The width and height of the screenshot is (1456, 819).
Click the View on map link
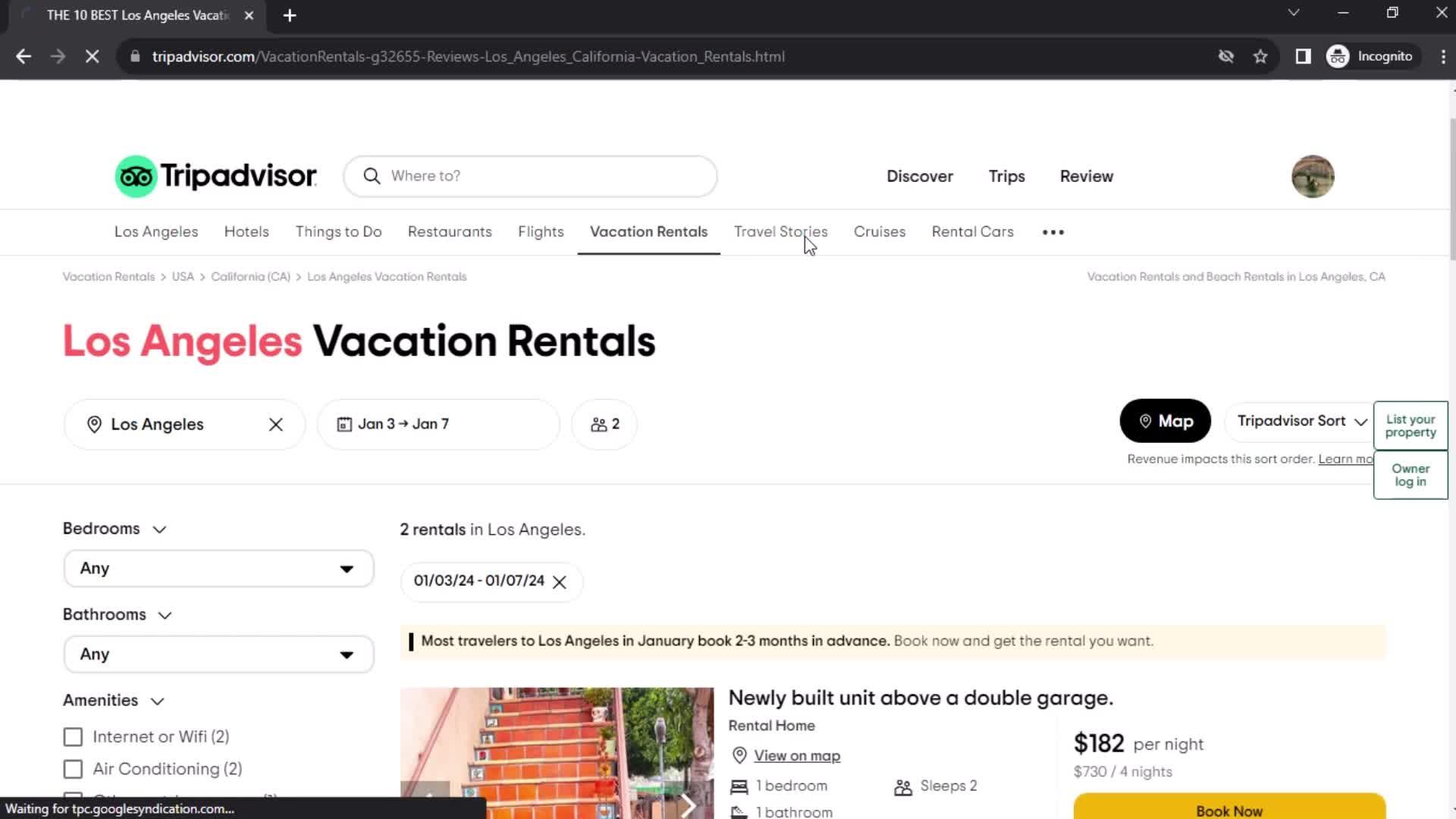click(796, 755)
